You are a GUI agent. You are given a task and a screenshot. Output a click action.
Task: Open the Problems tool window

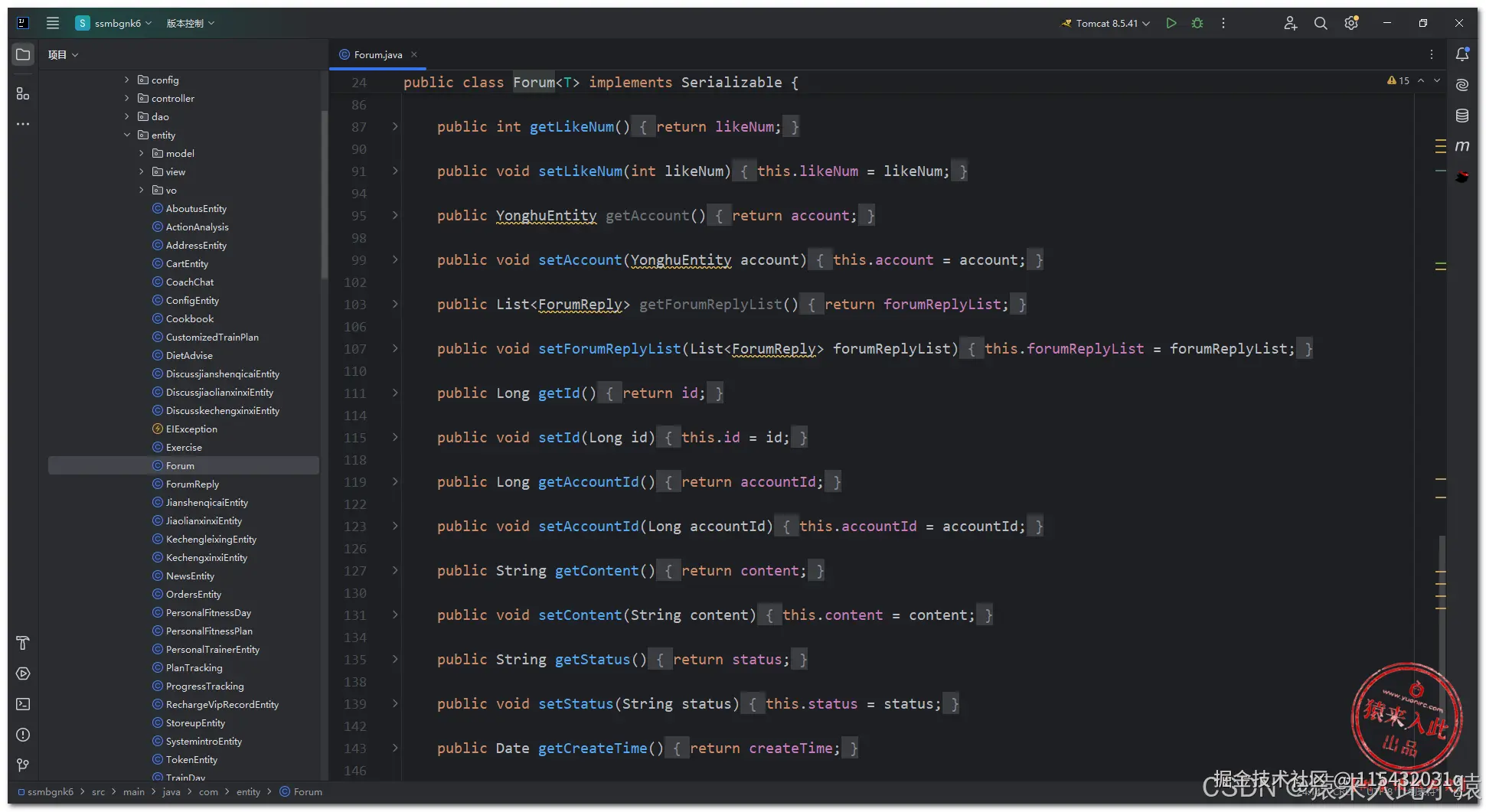point(23,735)
